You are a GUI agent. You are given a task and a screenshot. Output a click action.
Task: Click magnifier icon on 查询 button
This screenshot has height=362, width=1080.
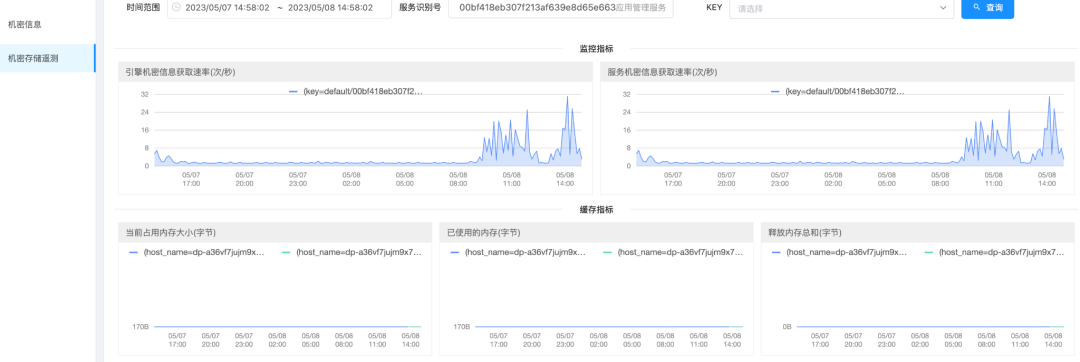[x=977, y=8]
